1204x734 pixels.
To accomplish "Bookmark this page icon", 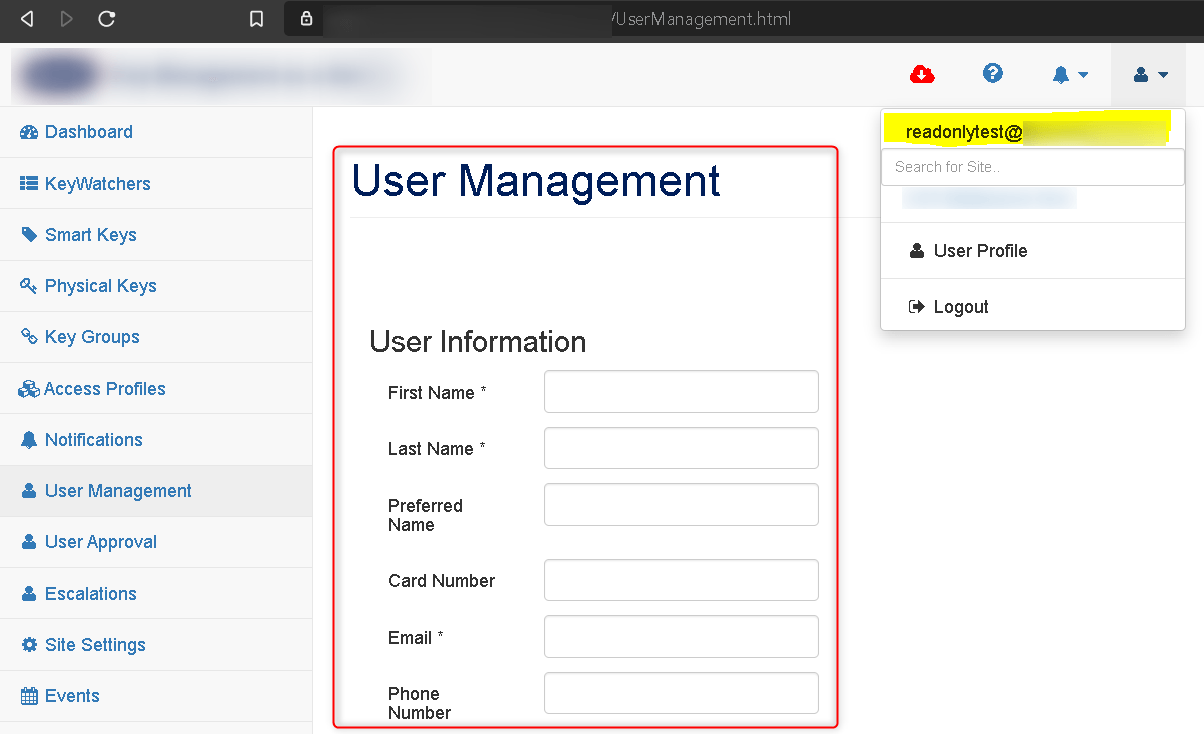I will 257,19.
